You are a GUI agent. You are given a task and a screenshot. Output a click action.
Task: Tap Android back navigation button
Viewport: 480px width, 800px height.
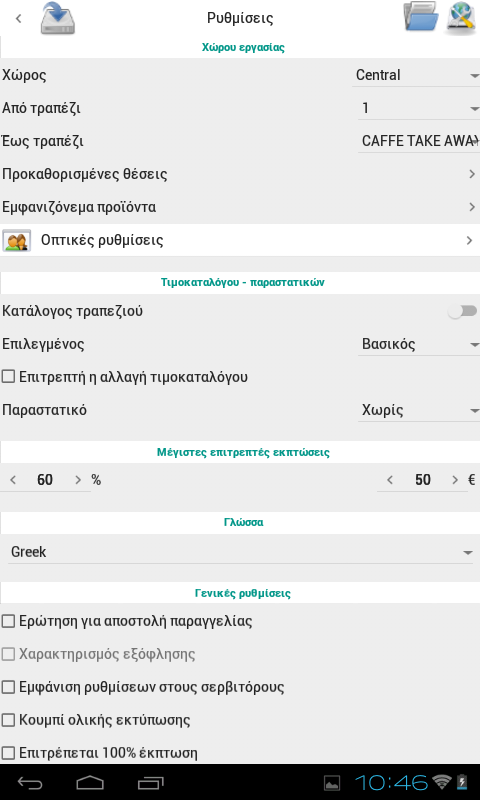tap(30, 783)
